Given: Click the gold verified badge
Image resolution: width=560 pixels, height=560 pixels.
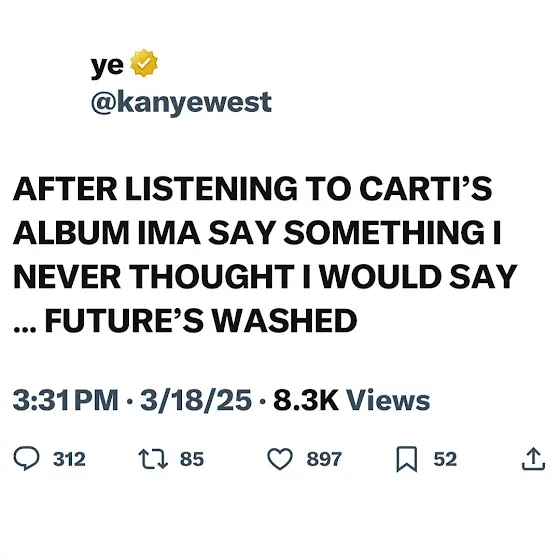Looking at the screenshot, I should (144, 63).
